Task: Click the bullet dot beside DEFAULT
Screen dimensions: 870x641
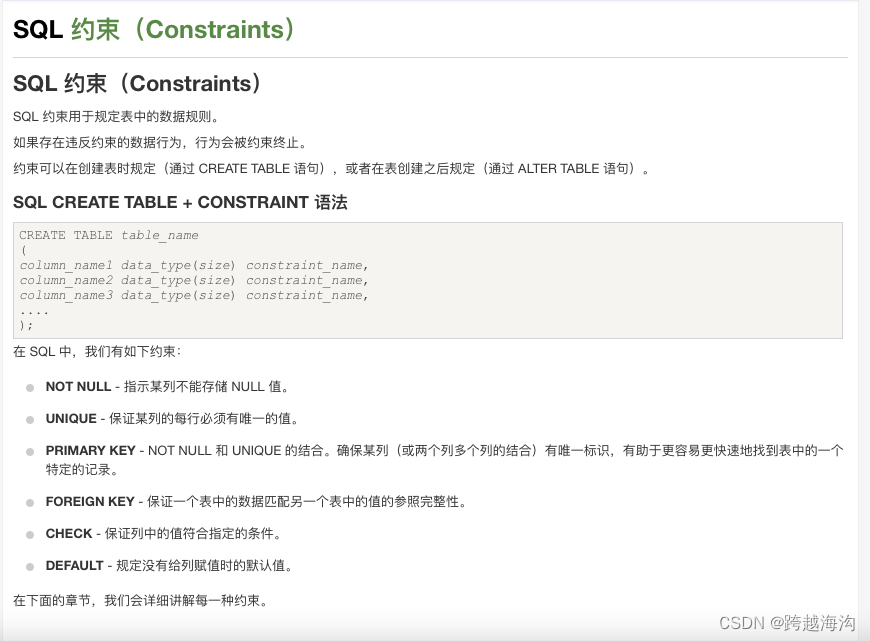Action: pos(30,566)
